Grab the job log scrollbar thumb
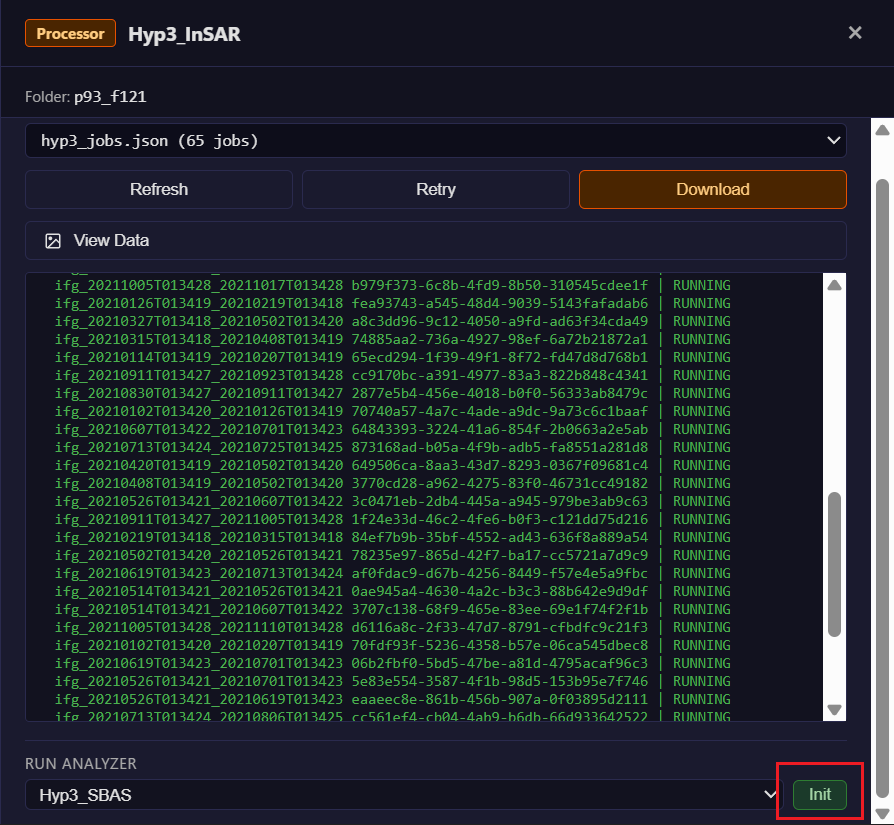 pyautogui.click(x=835, y=563)
